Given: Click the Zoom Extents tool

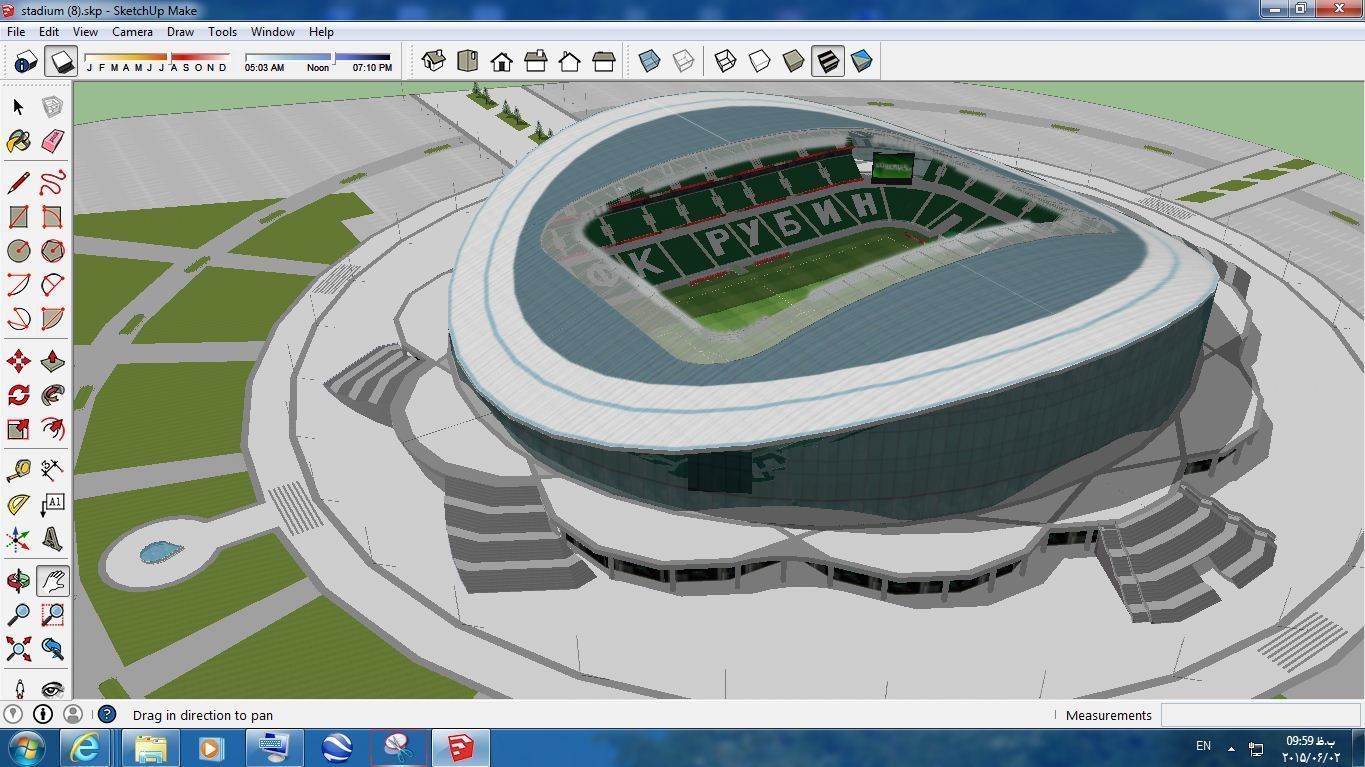Looking at the screenshot, I should coord(18,648).
